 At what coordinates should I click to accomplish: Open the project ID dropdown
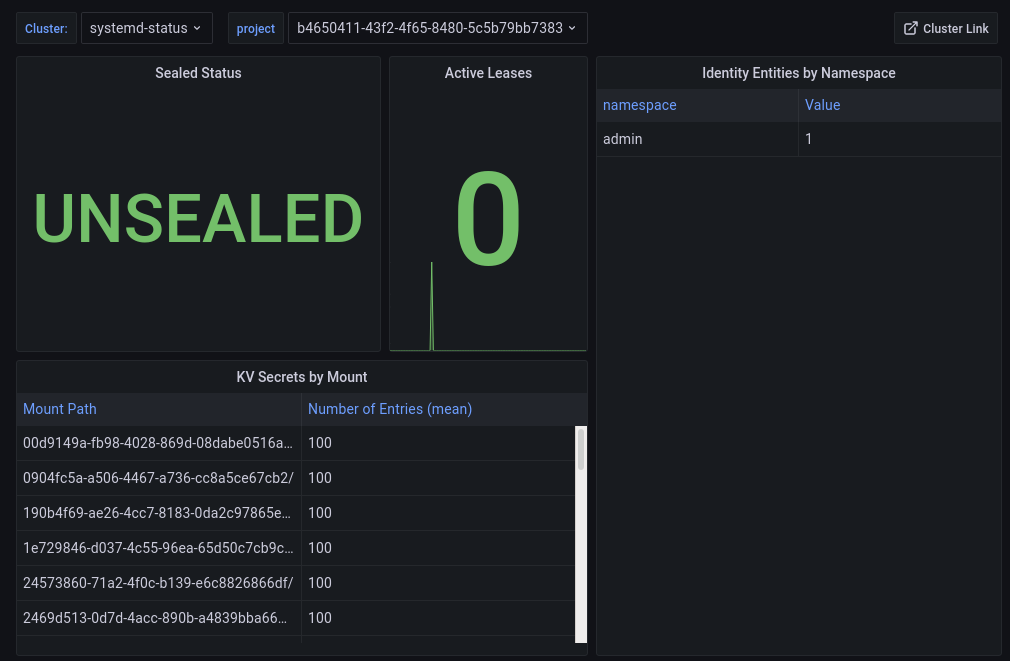pyautogui.click(x=437, y=28)
